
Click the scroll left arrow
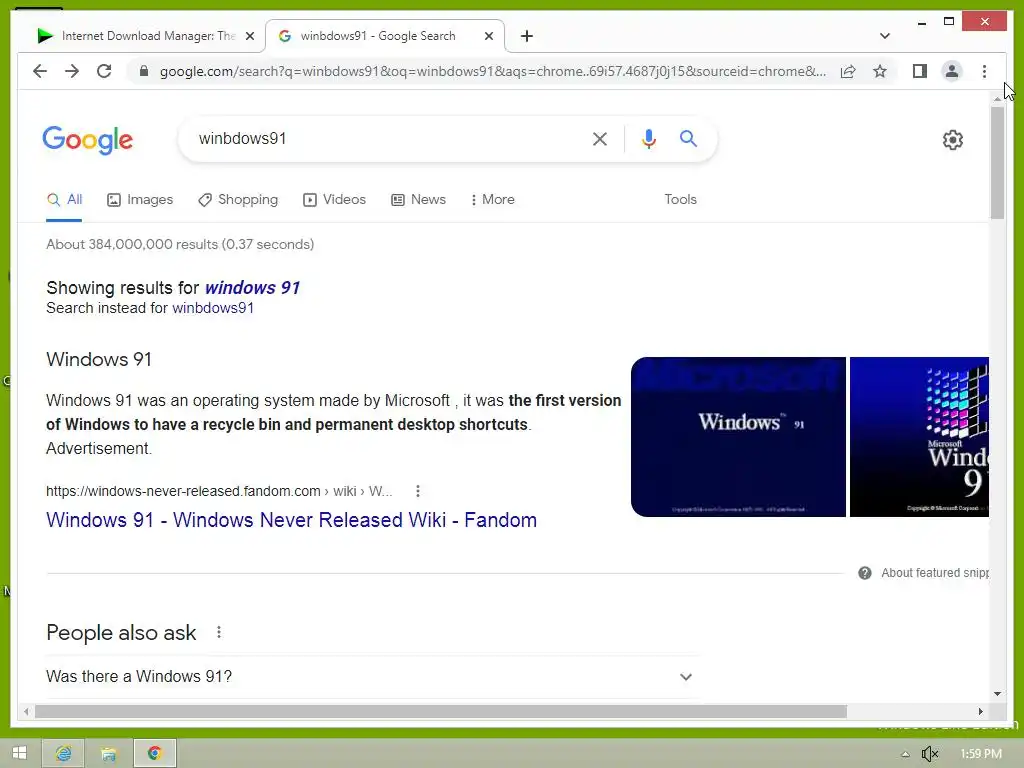[x=26, y=711]
